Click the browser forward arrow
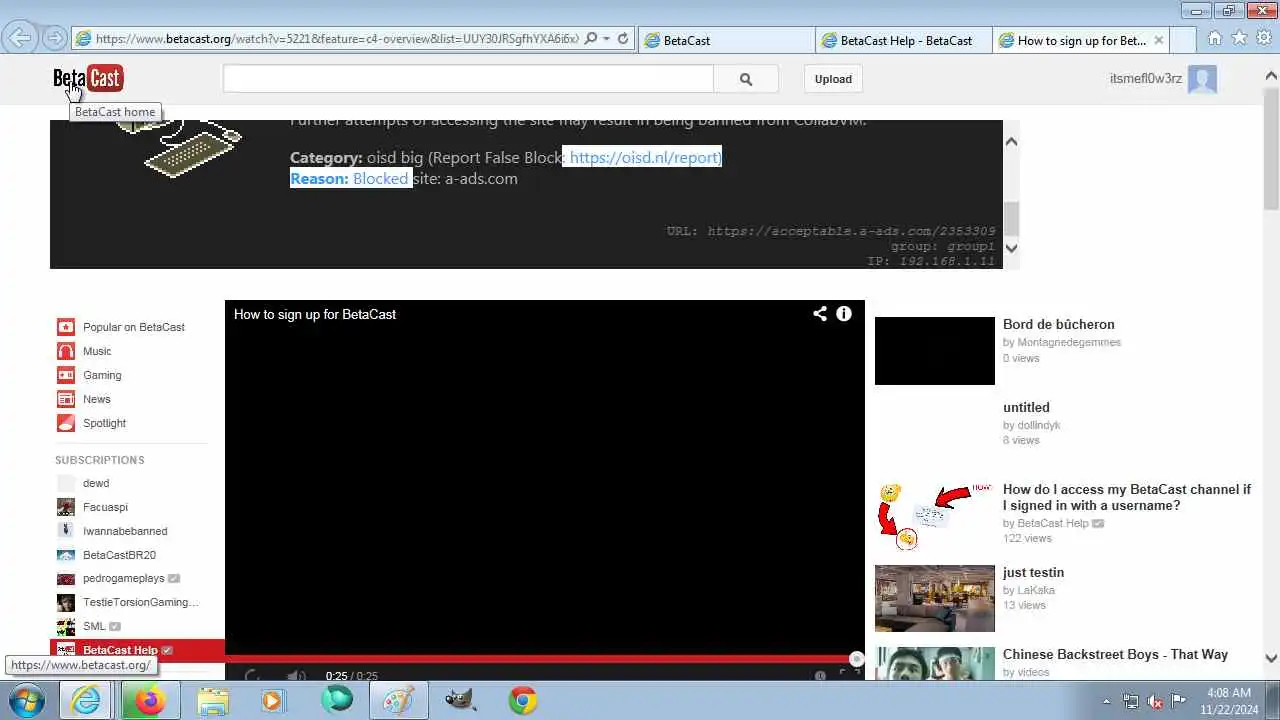This screenshot has height=720, width=1280. click(x=55, y=39)
